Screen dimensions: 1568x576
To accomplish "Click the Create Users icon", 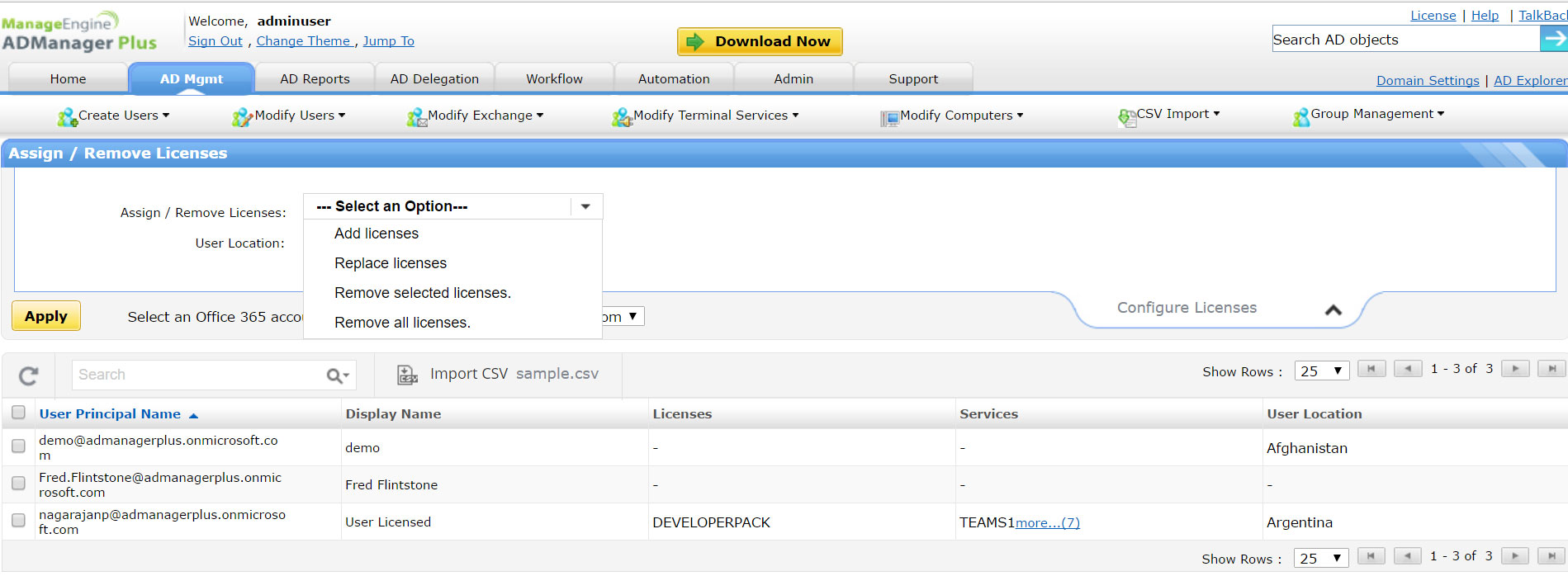I will tap(67, 117).
